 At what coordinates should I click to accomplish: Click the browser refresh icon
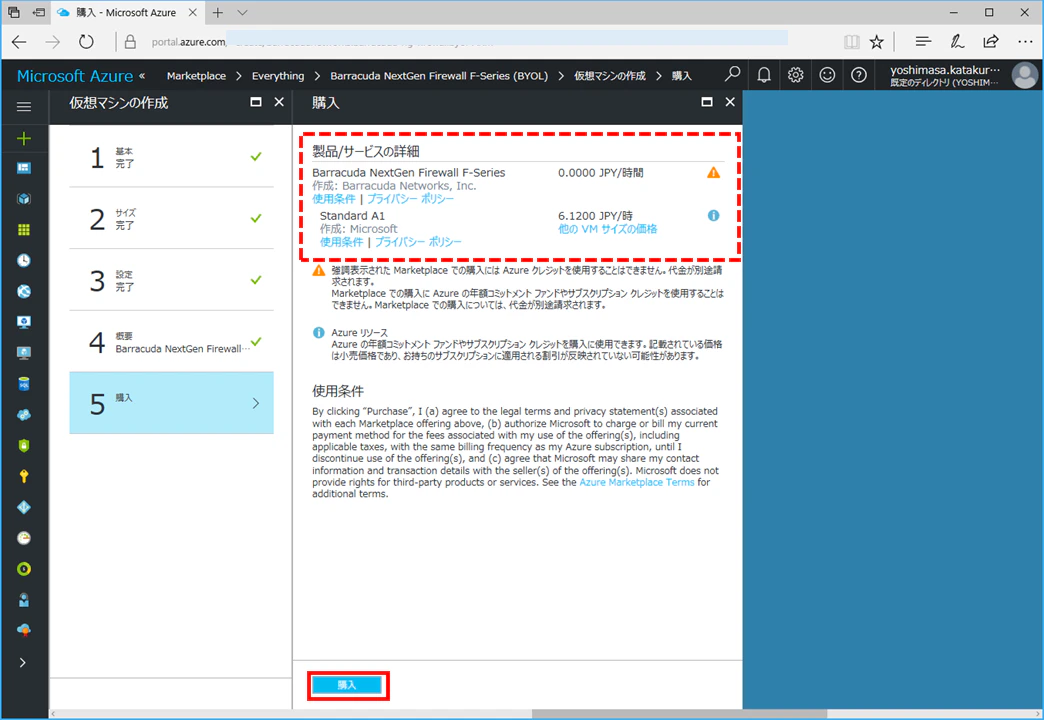pos(86,42)
